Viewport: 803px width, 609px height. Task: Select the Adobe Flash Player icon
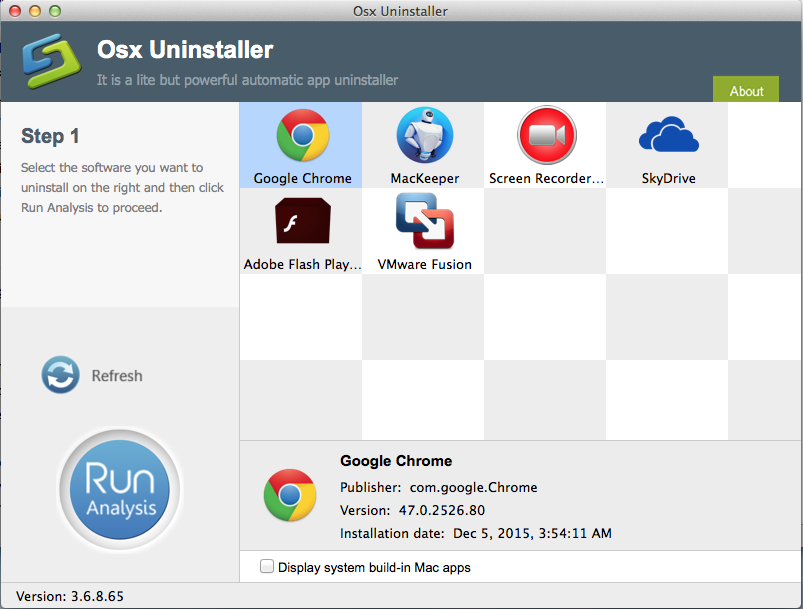click(302, 222)
